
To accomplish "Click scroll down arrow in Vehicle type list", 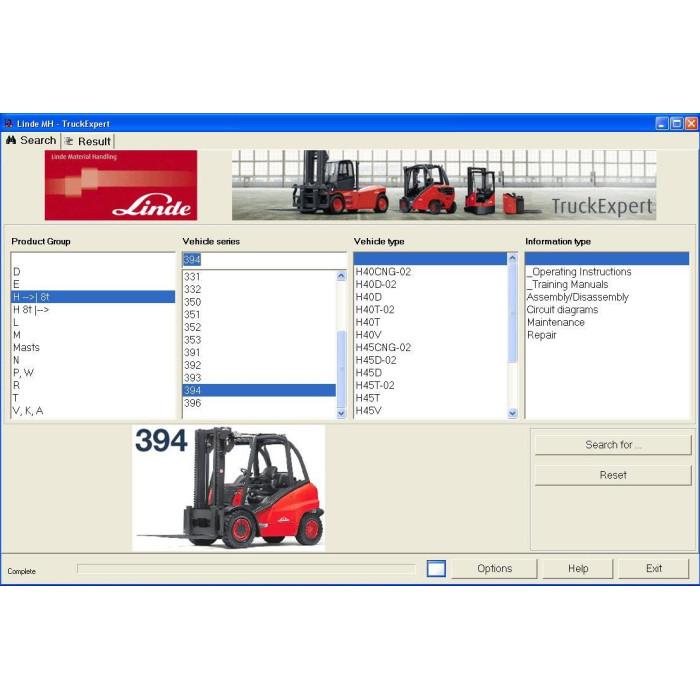I will 512,413.
